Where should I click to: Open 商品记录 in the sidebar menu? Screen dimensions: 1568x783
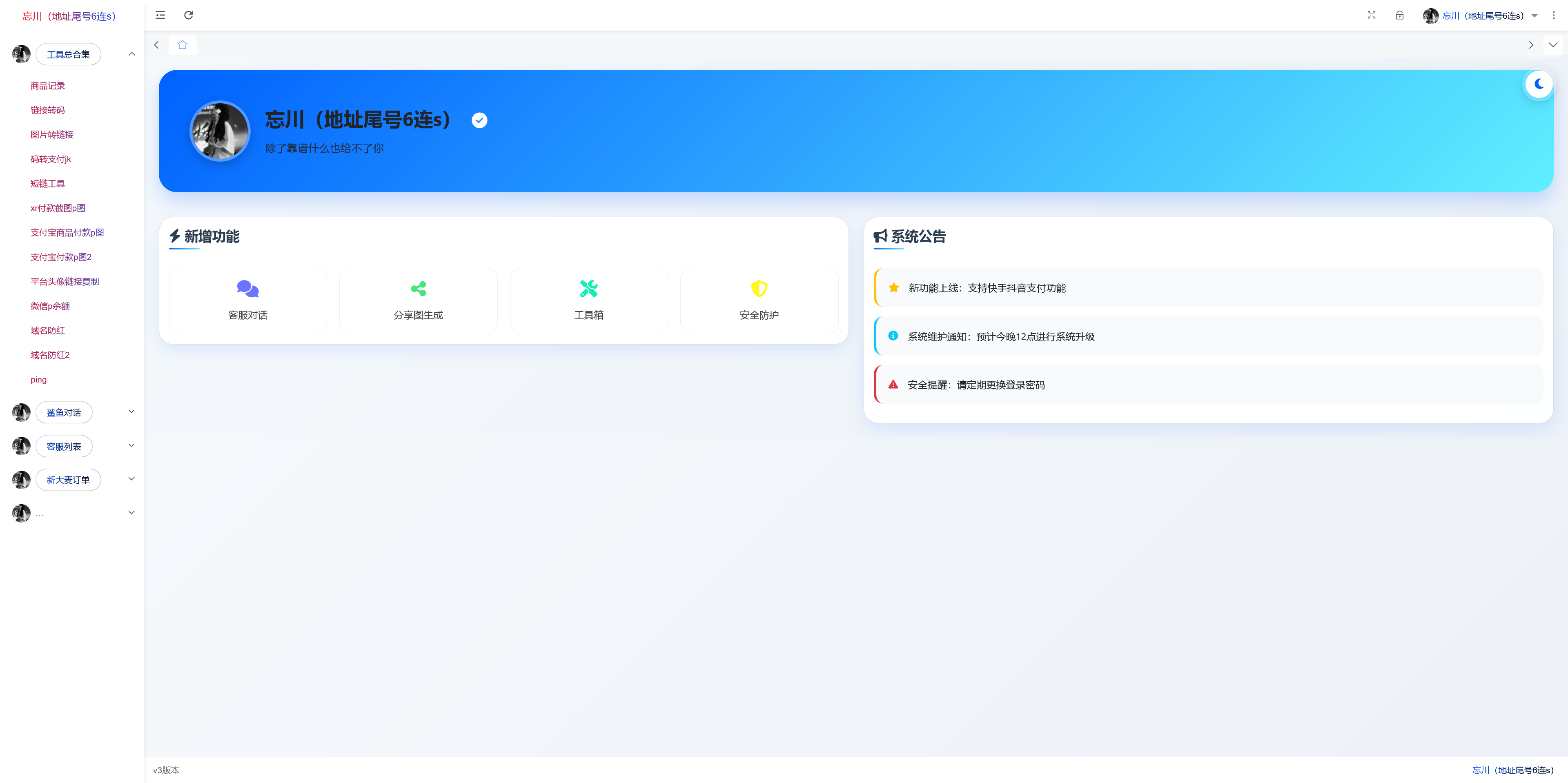pyautogui.click(x=47, y=86)
